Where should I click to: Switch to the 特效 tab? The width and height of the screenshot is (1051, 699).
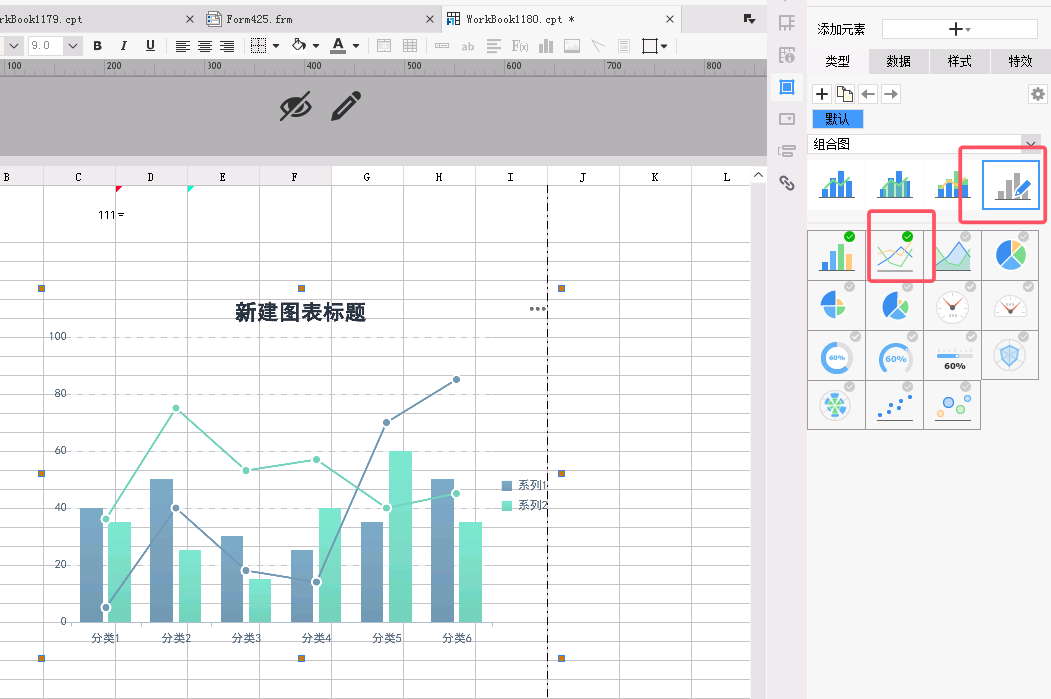1020,61
